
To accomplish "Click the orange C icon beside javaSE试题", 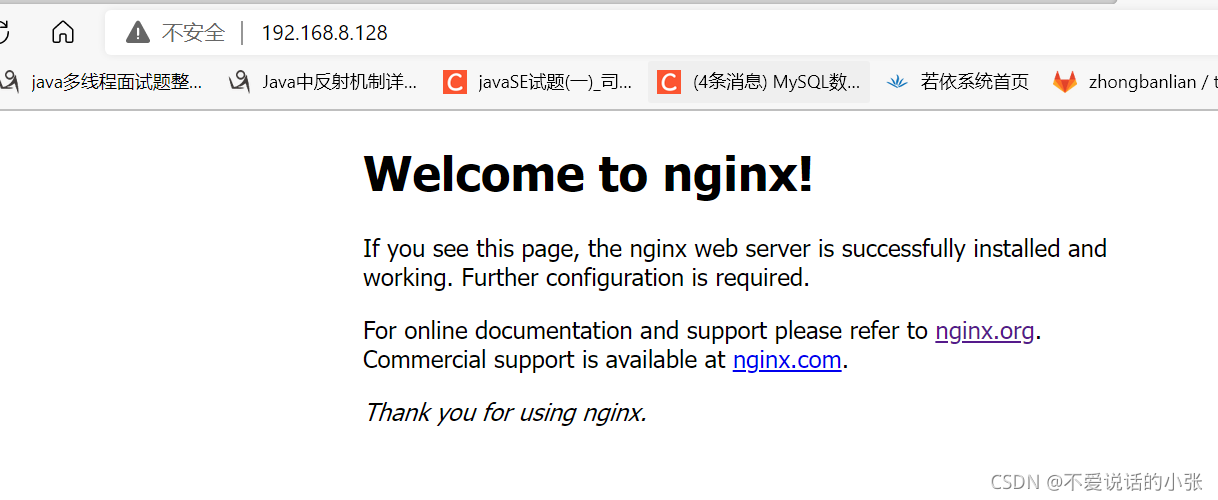I will click(x=455, y=82).
